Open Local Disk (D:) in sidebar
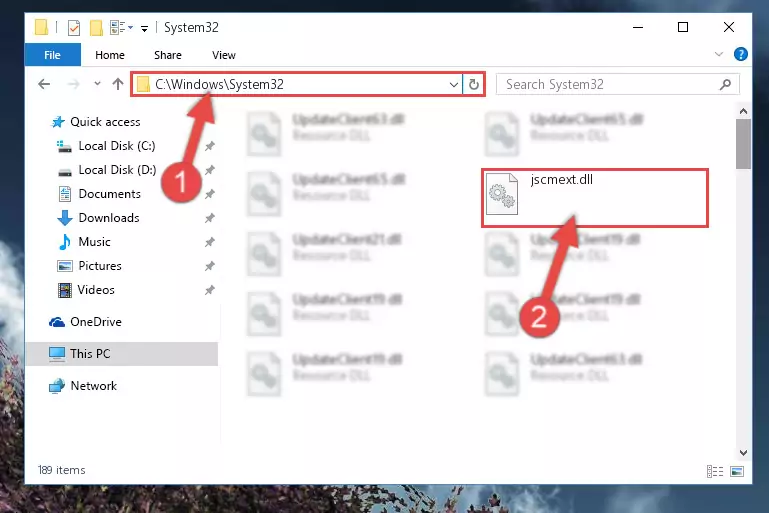 tap(106, 170)
